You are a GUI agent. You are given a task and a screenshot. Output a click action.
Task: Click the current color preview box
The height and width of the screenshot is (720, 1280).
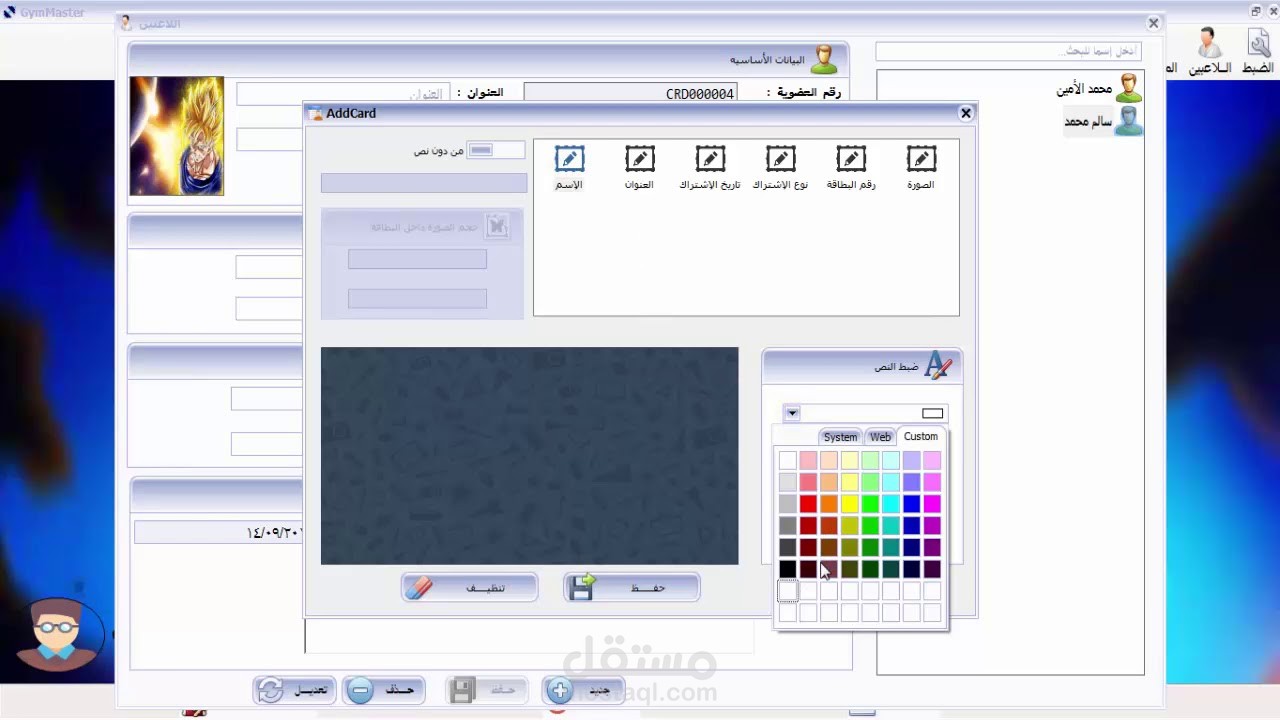tap(932, 413)
